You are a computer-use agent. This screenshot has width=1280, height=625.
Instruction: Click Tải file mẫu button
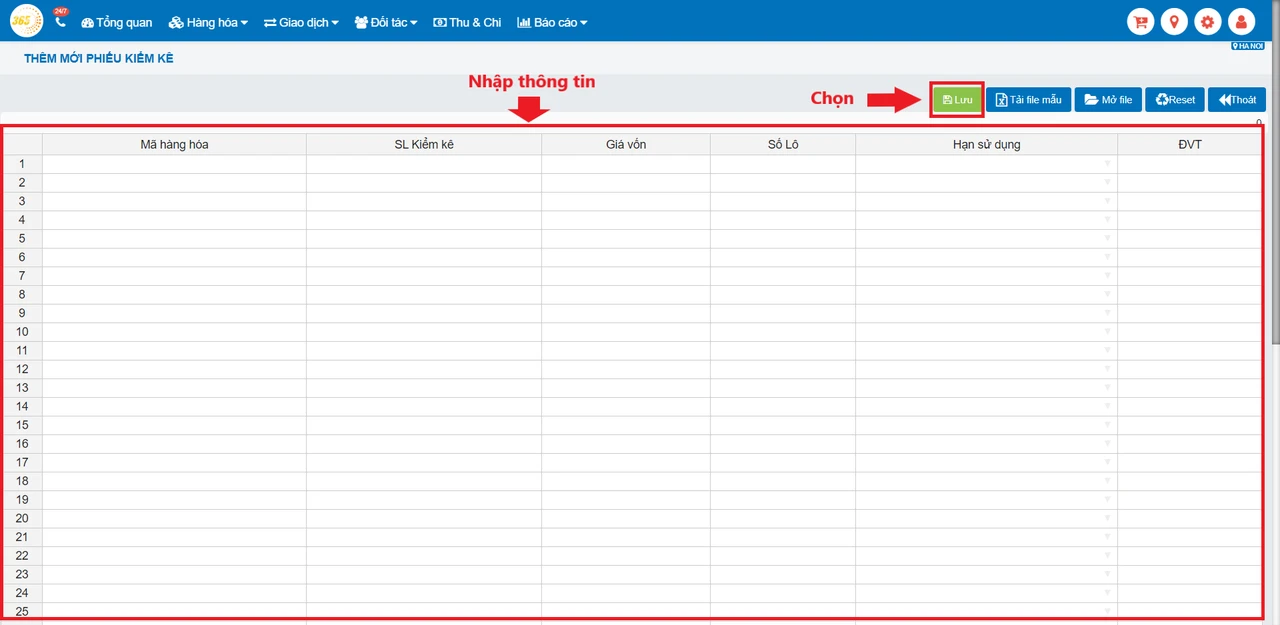click(x=1029, y=99)
